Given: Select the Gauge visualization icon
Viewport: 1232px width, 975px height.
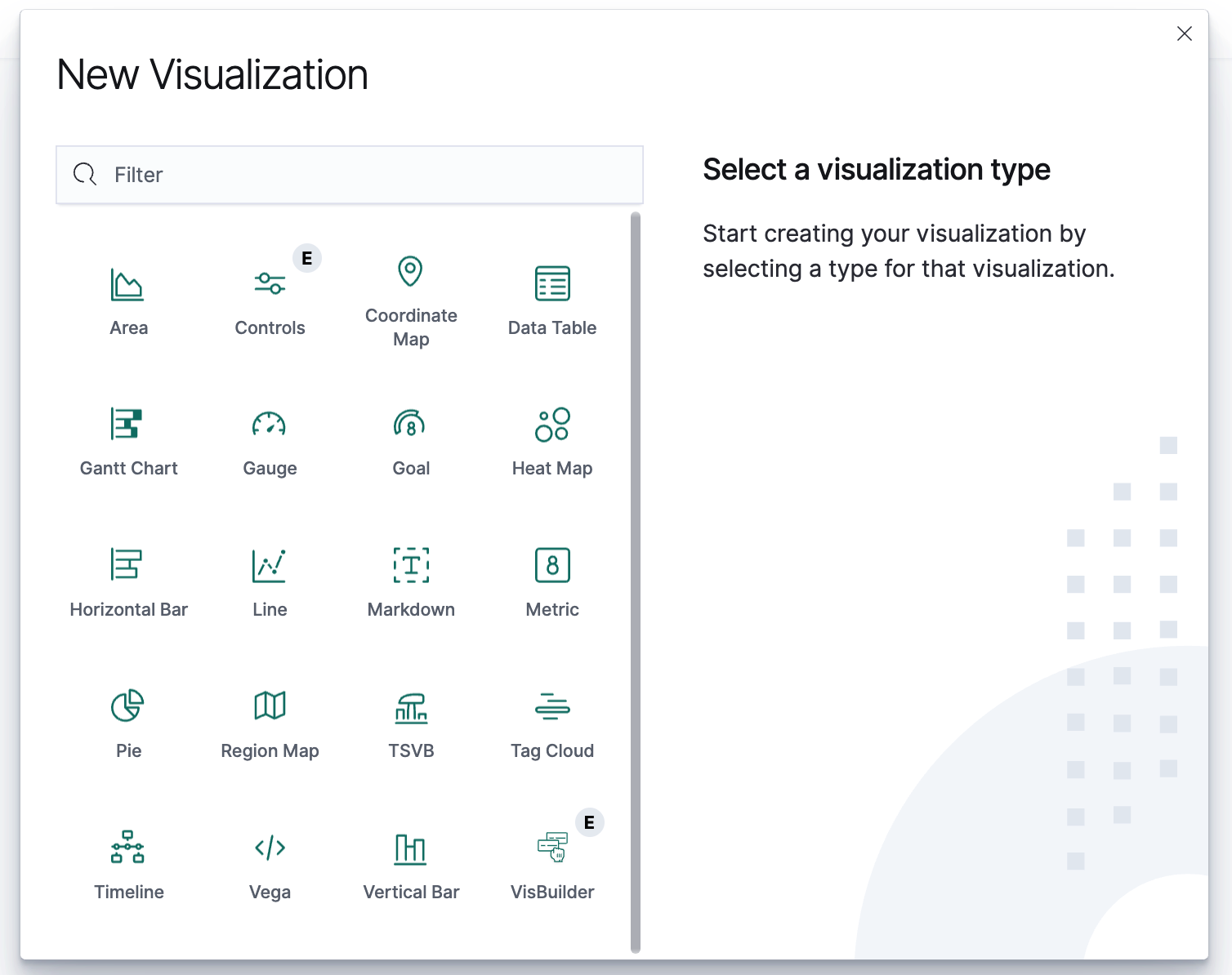Looking at the screenshot, I should point(270,425).
